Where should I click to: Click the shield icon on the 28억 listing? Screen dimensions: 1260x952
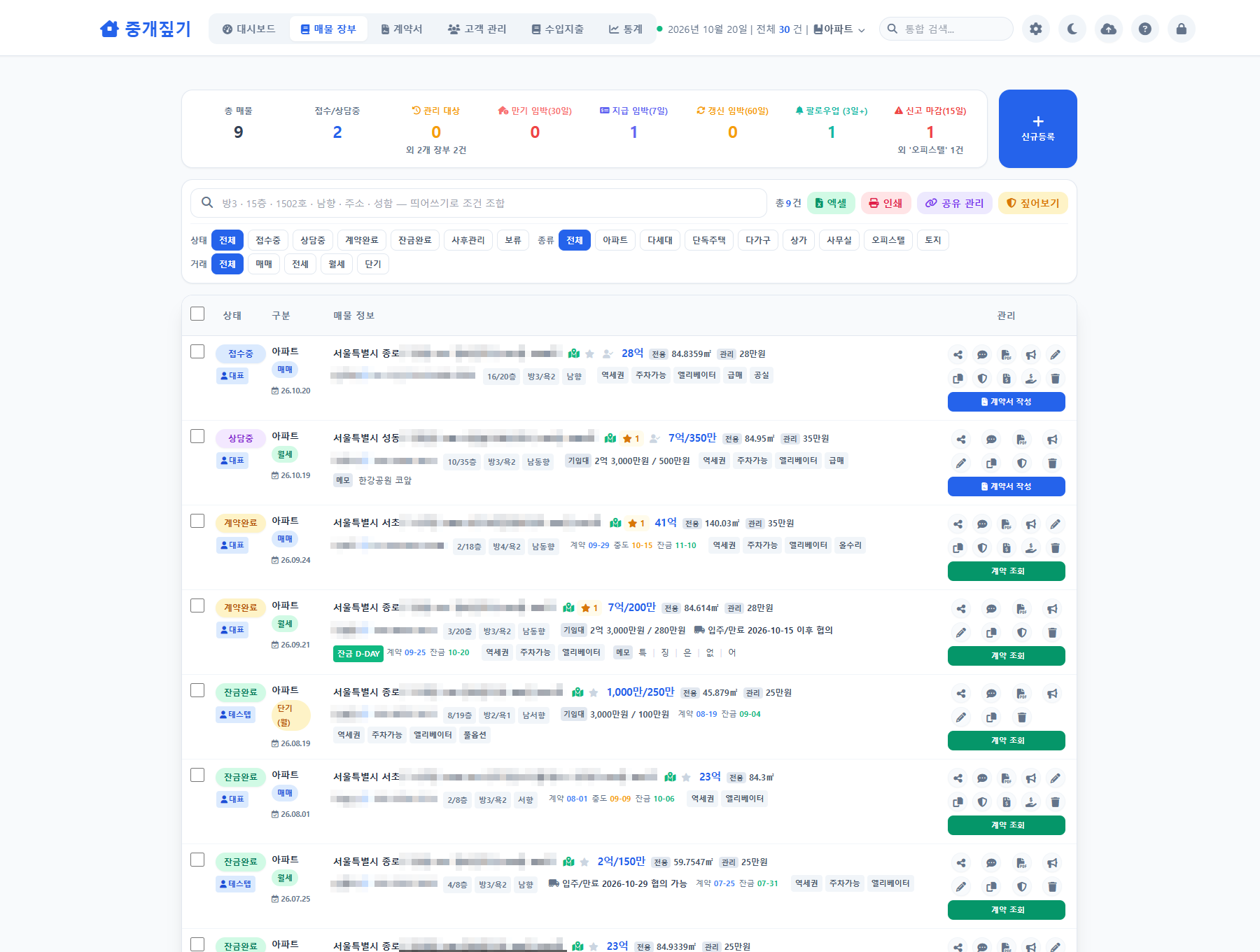click(982, 379)
